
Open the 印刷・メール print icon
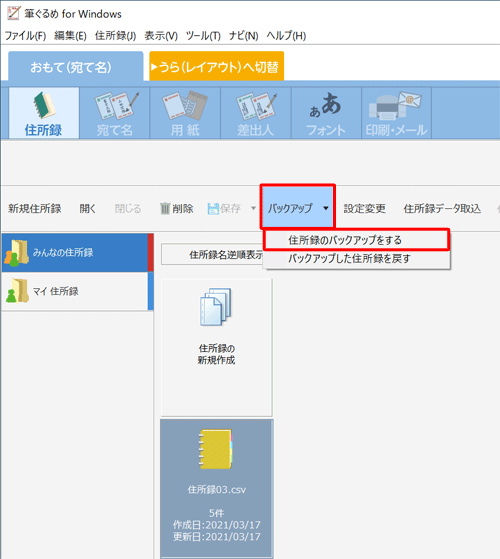pos(396,113)
